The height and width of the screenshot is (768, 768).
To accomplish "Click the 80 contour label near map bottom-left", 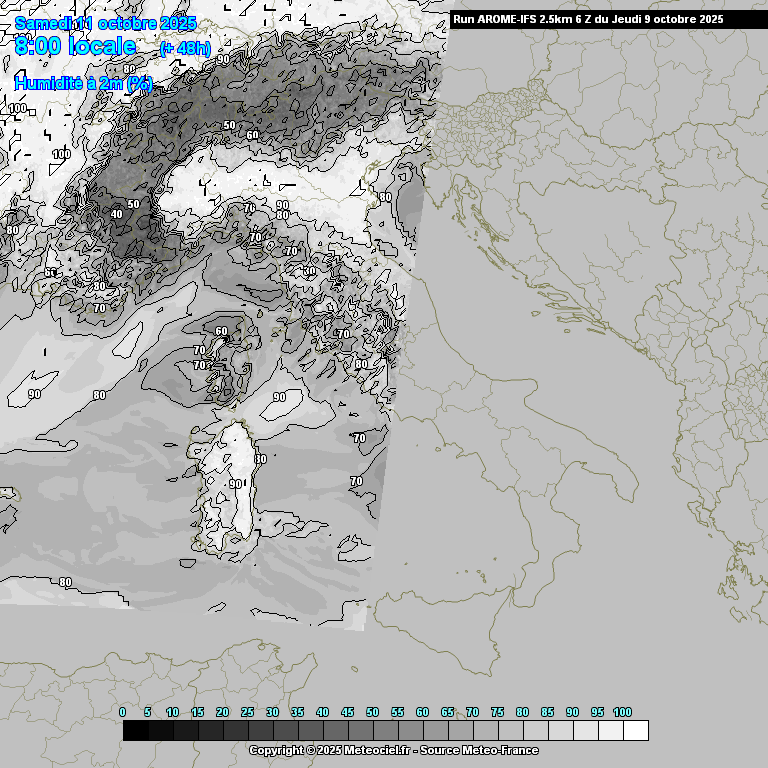I will (x=65, y=582).
